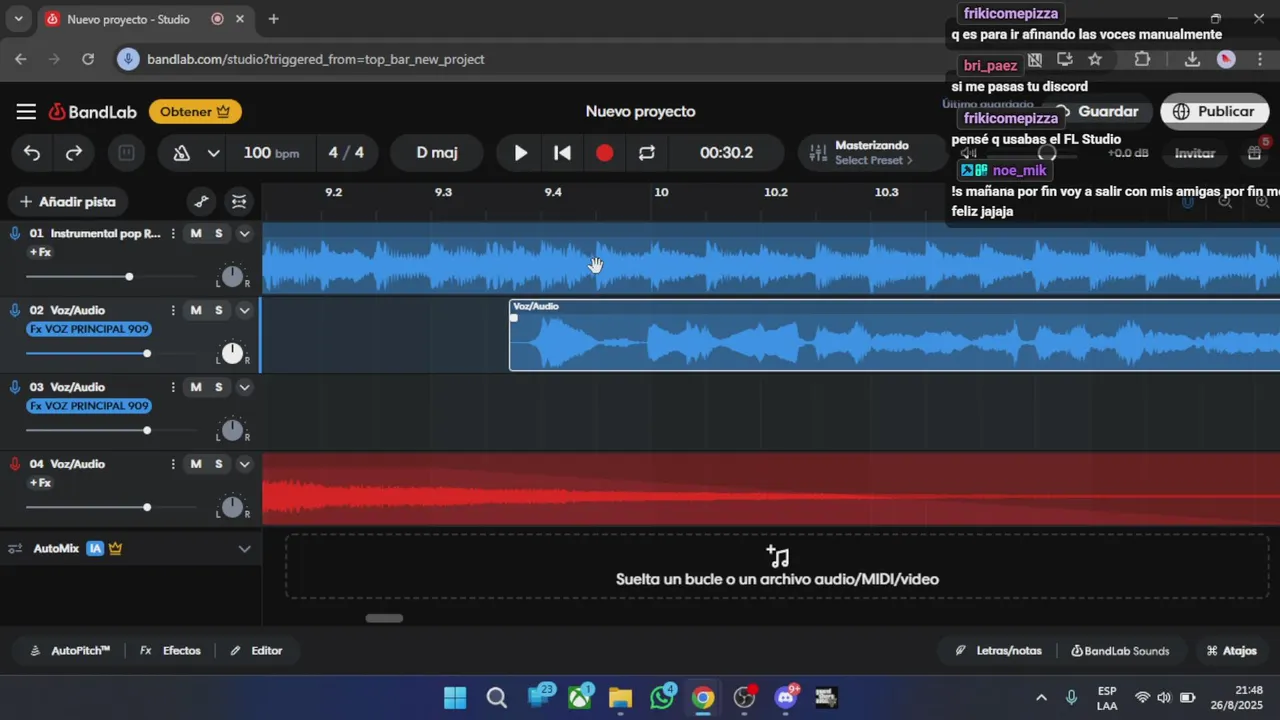This screenshot has width=1280, height=720.
Task: Solo track 01 Instrumental pop
Action: click(219, 233)
